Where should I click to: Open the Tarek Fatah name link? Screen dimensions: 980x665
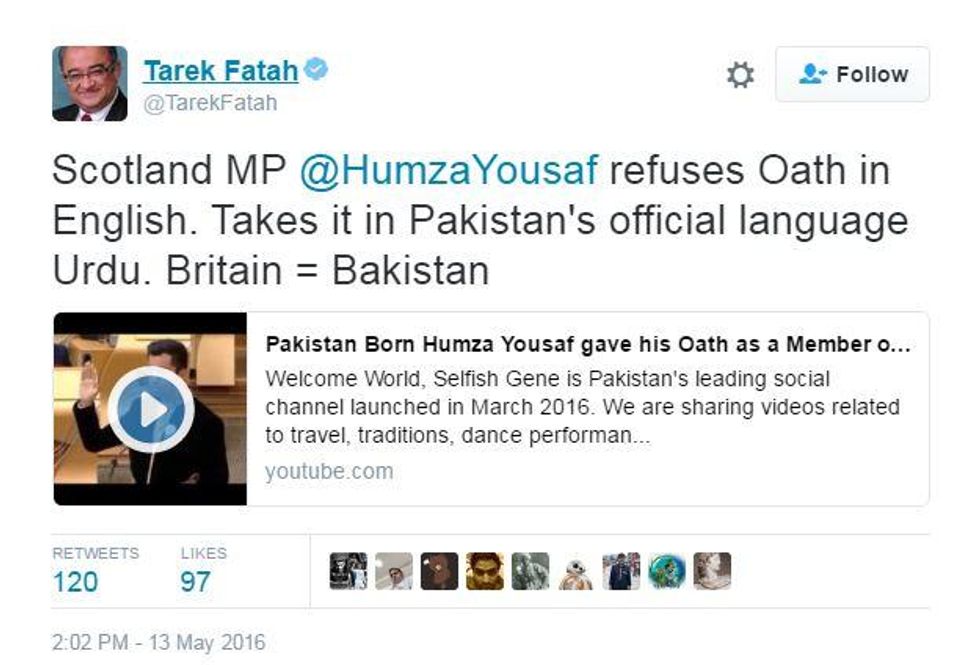point(221,71)
